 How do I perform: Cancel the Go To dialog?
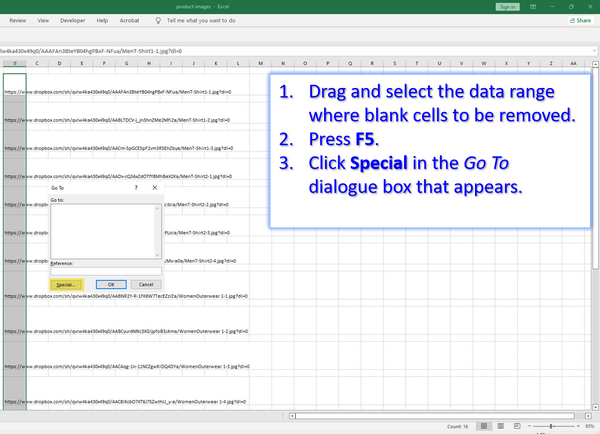coord(145,284)
